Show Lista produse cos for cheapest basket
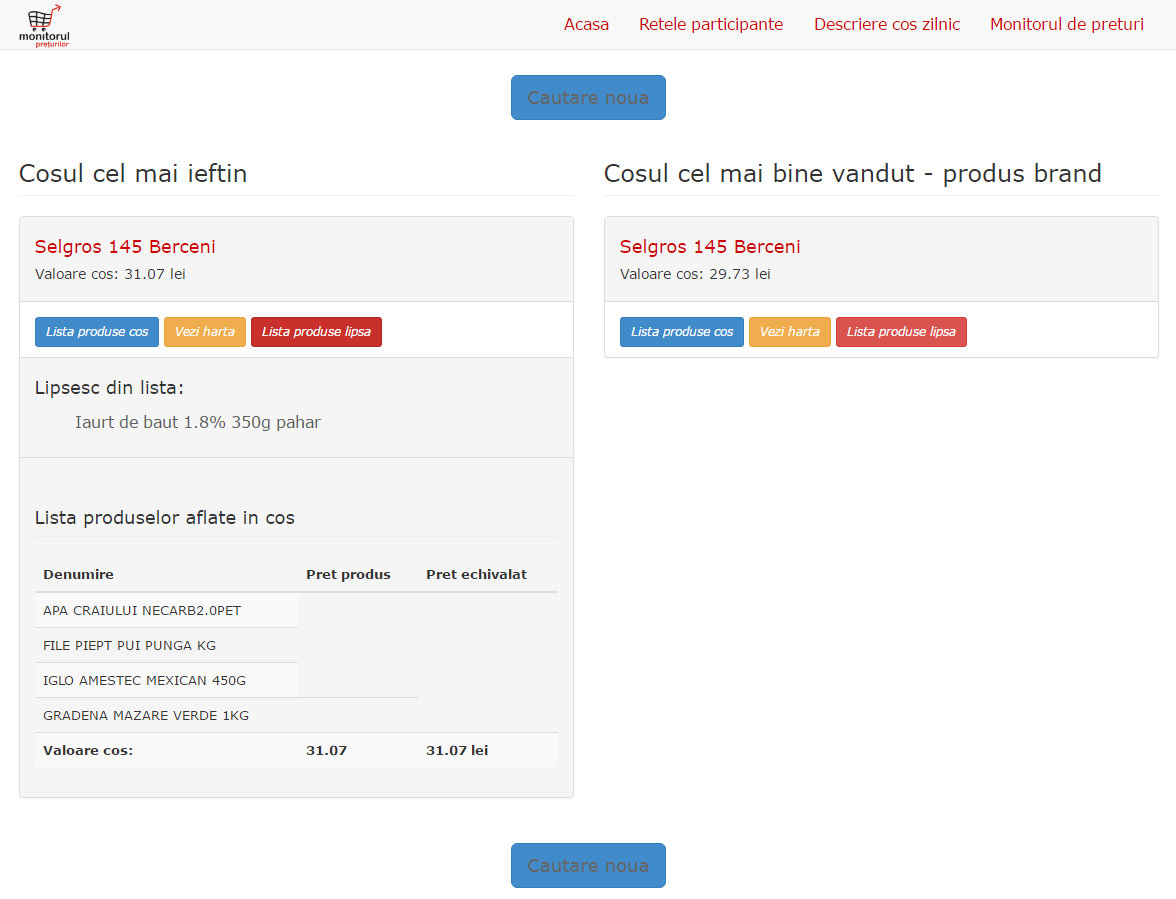The height and width of the screenshot is (899, 1176). (97, 331)
